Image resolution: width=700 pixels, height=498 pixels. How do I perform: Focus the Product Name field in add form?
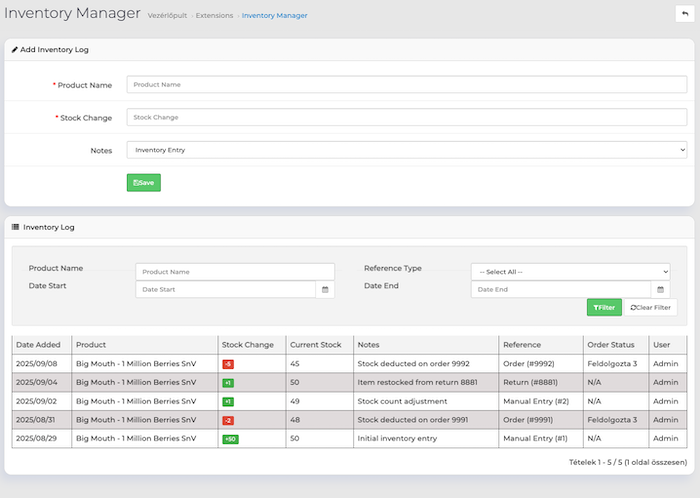[406, 85]
